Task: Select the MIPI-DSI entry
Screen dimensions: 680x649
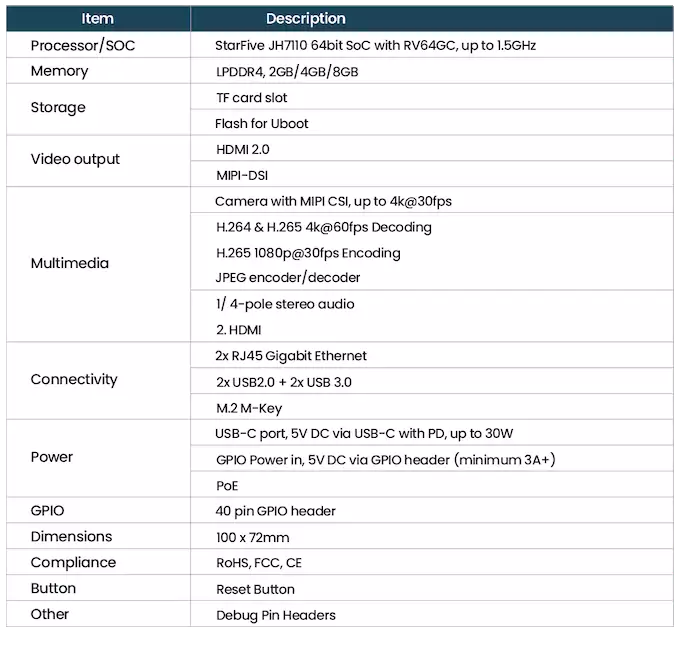Action: [242, 175]
